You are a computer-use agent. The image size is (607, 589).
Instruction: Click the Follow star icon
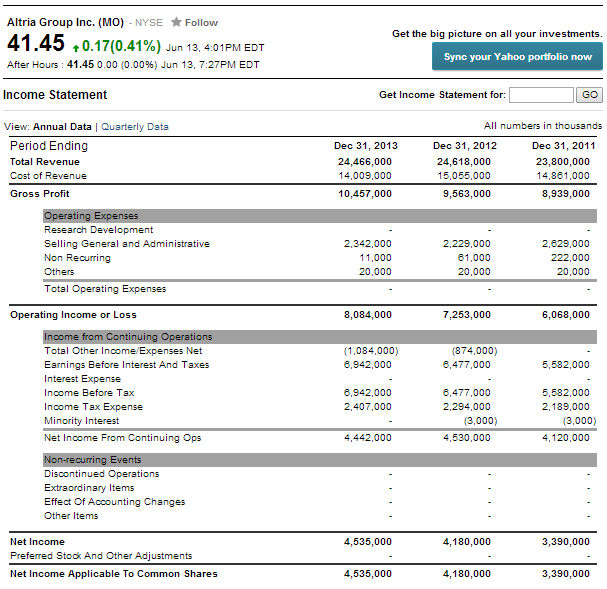[x=176, y=22]
